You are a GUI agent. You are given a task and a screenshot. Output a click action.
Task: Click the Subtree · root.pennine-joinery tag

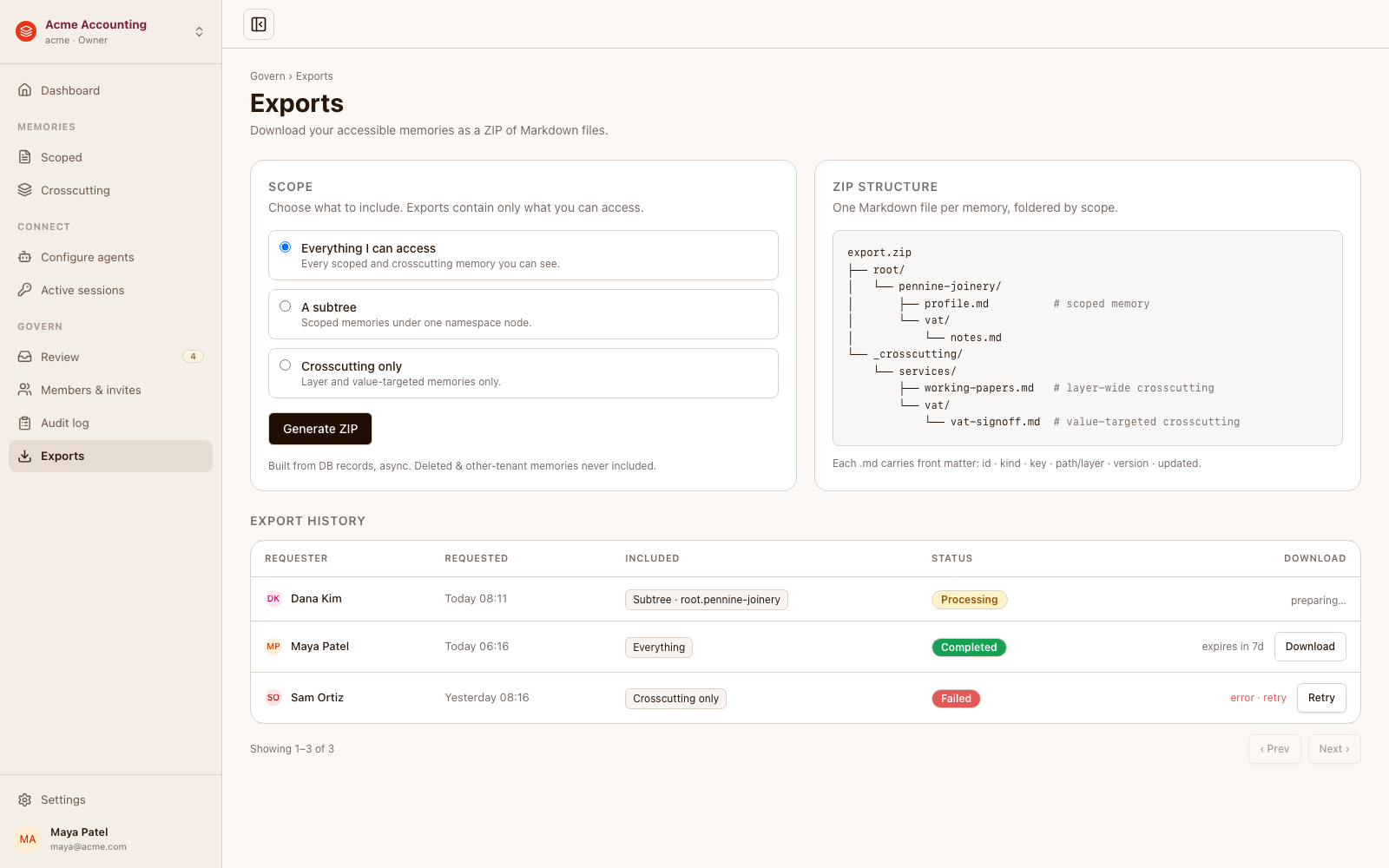[707, 600]
